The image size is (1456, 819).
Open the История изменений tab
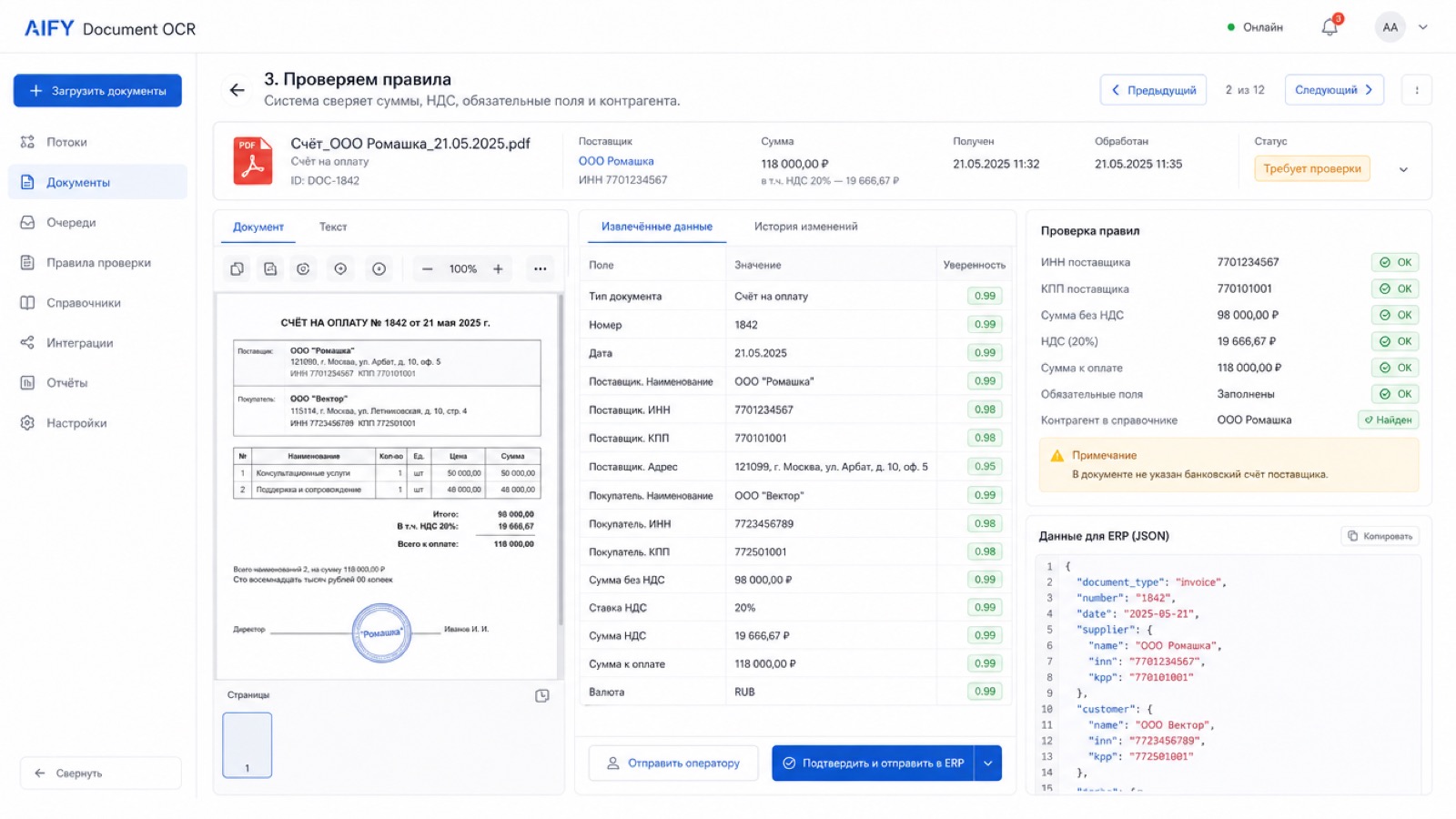[805, 227]
